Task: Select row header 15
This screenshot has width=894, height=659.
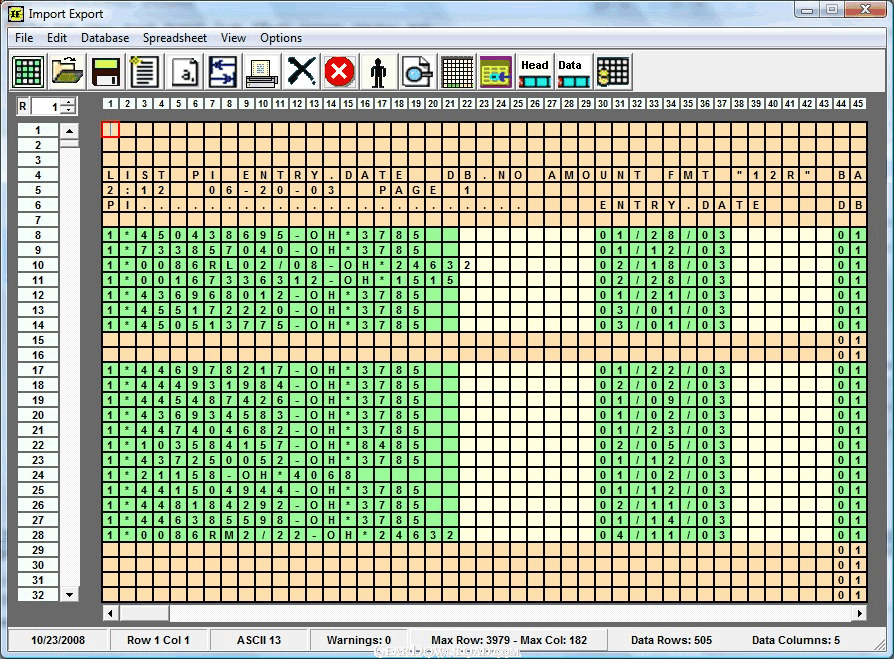Action: pyautogui.click(x=38, y=340)
